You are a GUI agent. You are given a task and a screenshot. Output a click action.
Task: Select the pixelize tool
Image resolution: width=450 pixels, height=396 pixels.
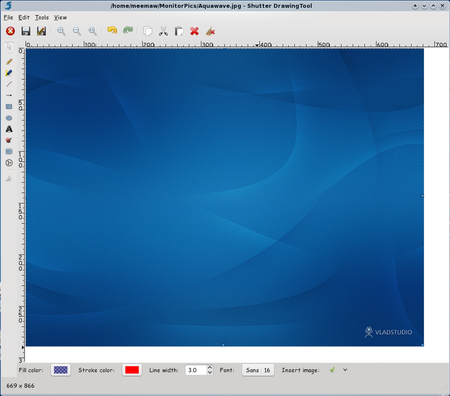(x=9, y=152)
